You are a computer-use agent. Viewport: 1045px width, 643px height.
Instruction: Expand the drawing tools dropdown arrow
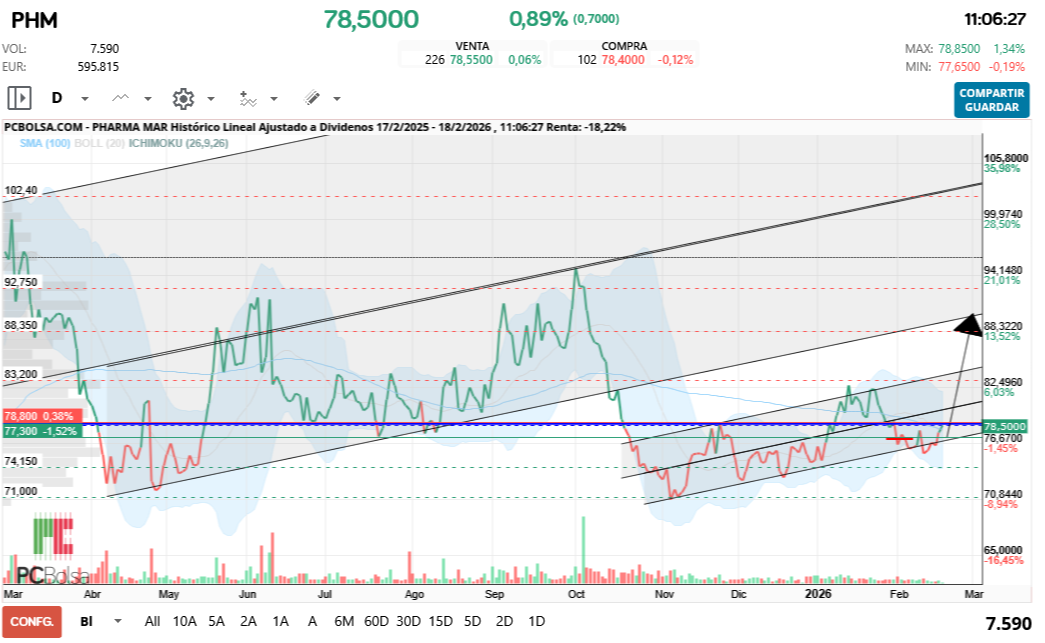(337, 99)
